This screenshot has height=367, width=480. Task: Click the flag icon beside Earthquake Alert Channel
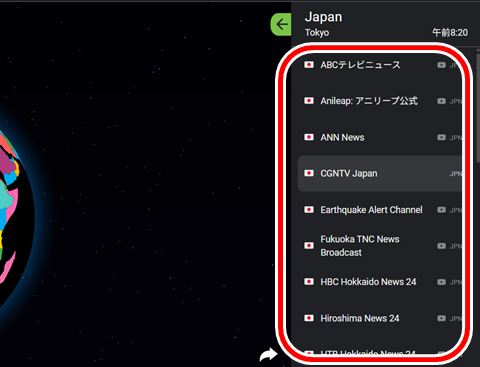click(x=309, y=210)
